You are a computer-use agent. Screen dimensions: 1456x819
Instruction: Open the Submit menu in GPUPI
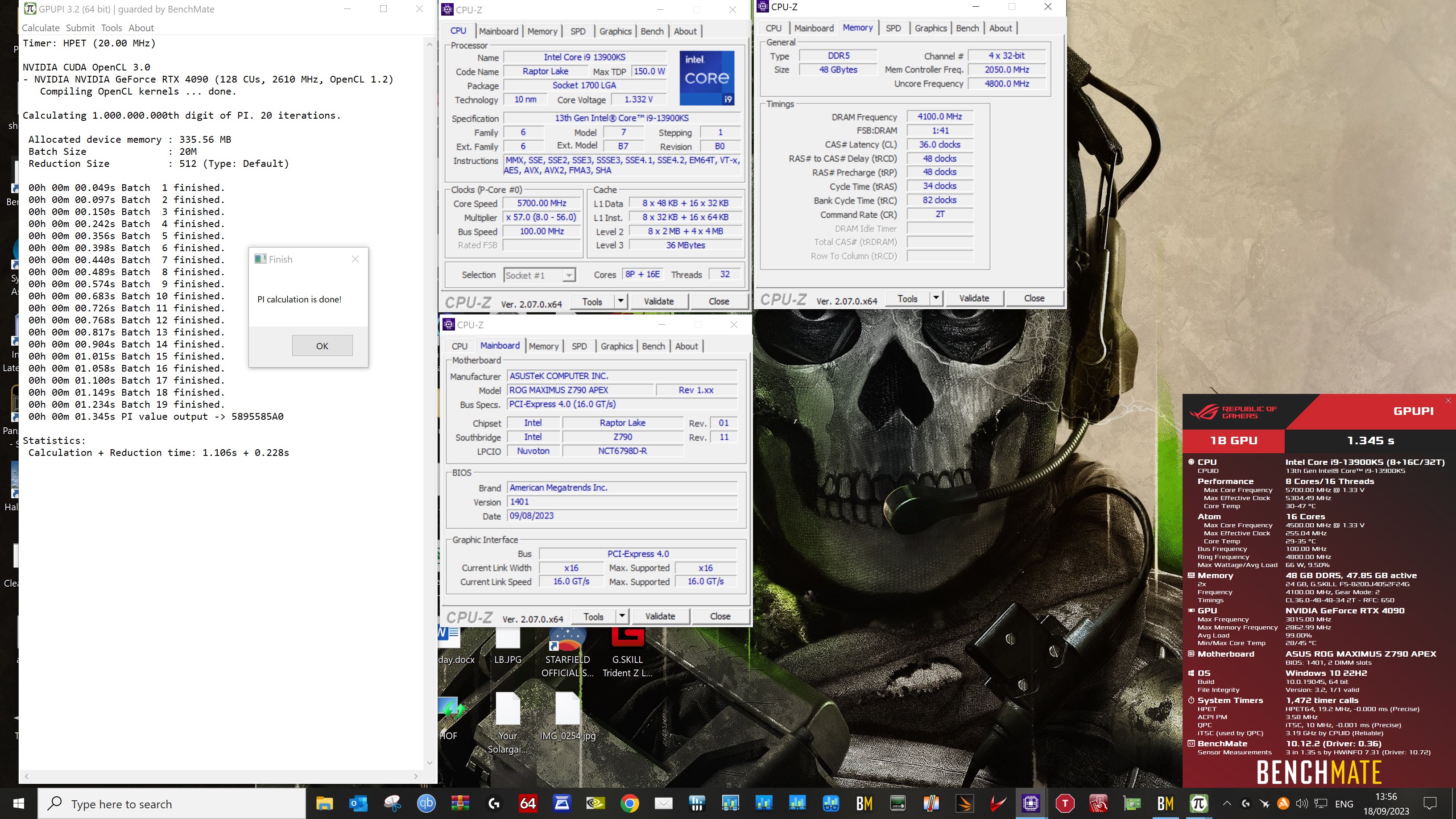click(x=80, y=28)
